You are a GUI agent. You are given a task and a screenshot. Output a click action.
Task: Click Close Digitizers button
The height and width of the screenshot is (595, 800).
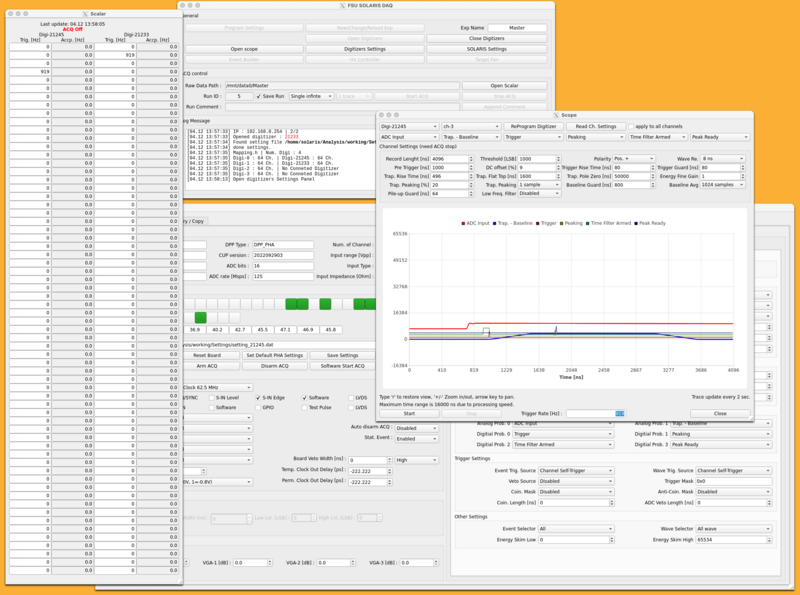[487, 38]
